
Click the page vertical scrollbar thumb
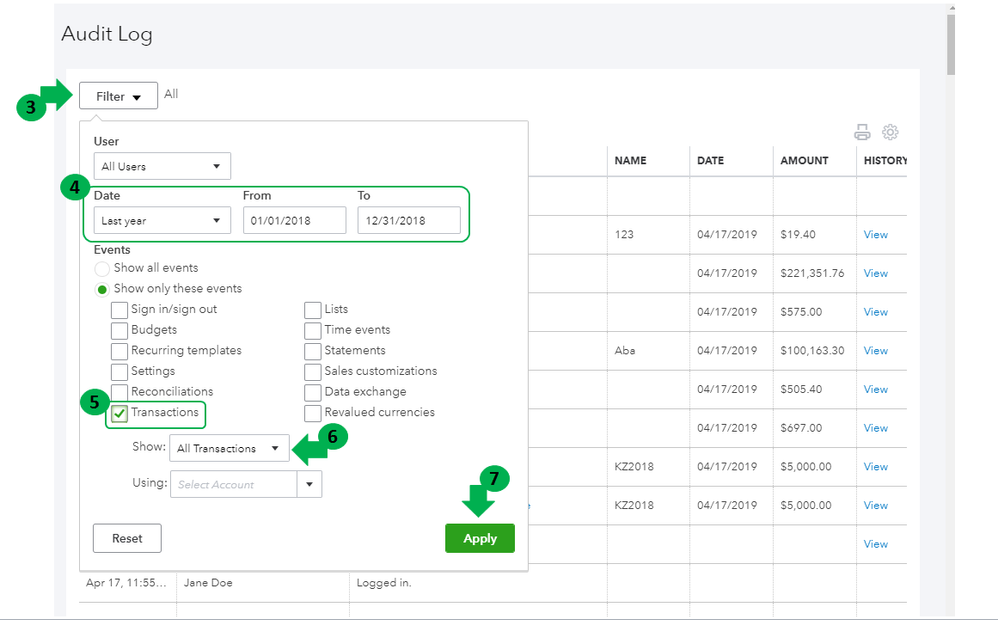point(951,45)
